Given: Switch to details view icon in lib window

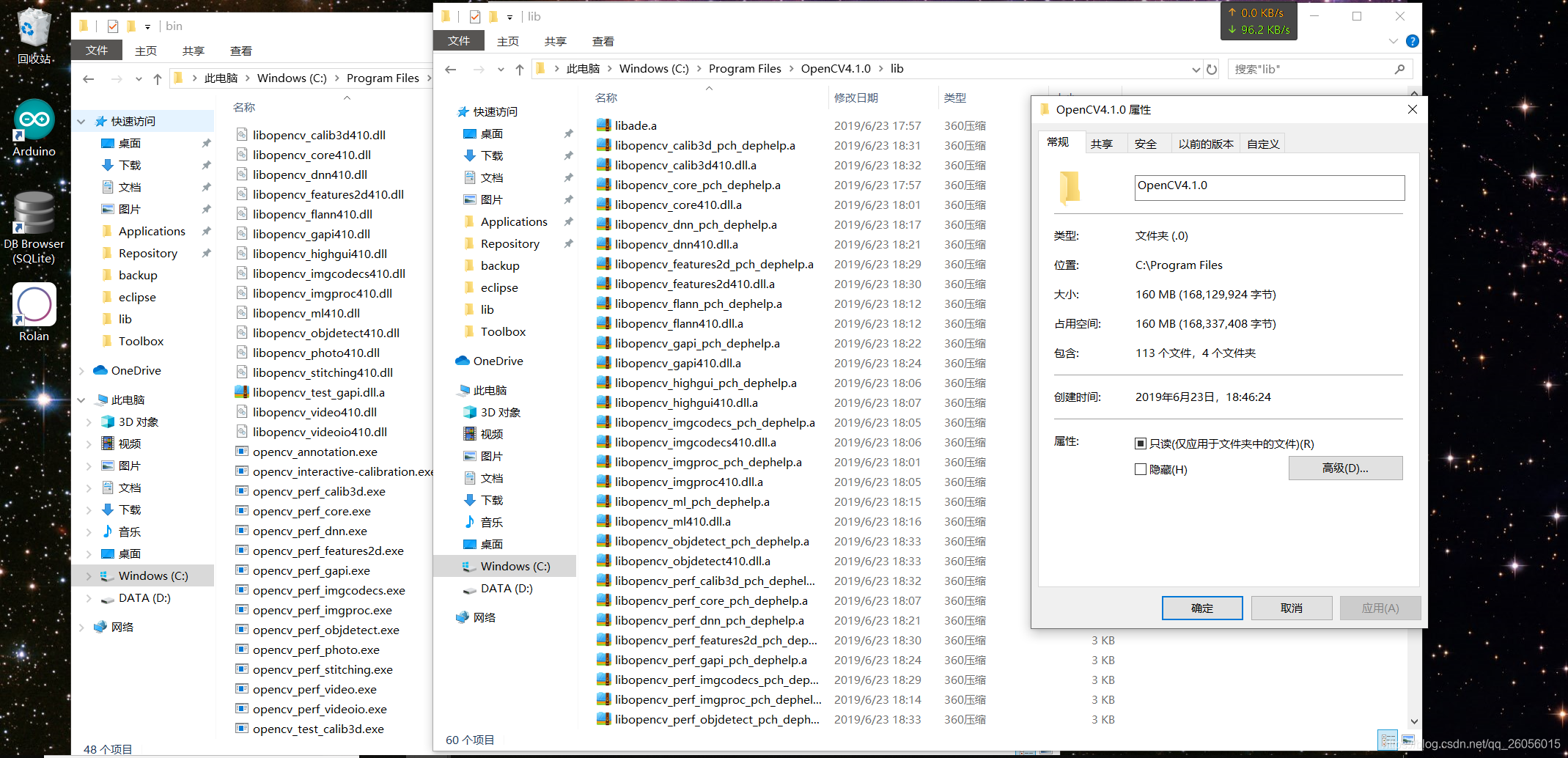Looking at the screenshot, I should (1388, 740).
